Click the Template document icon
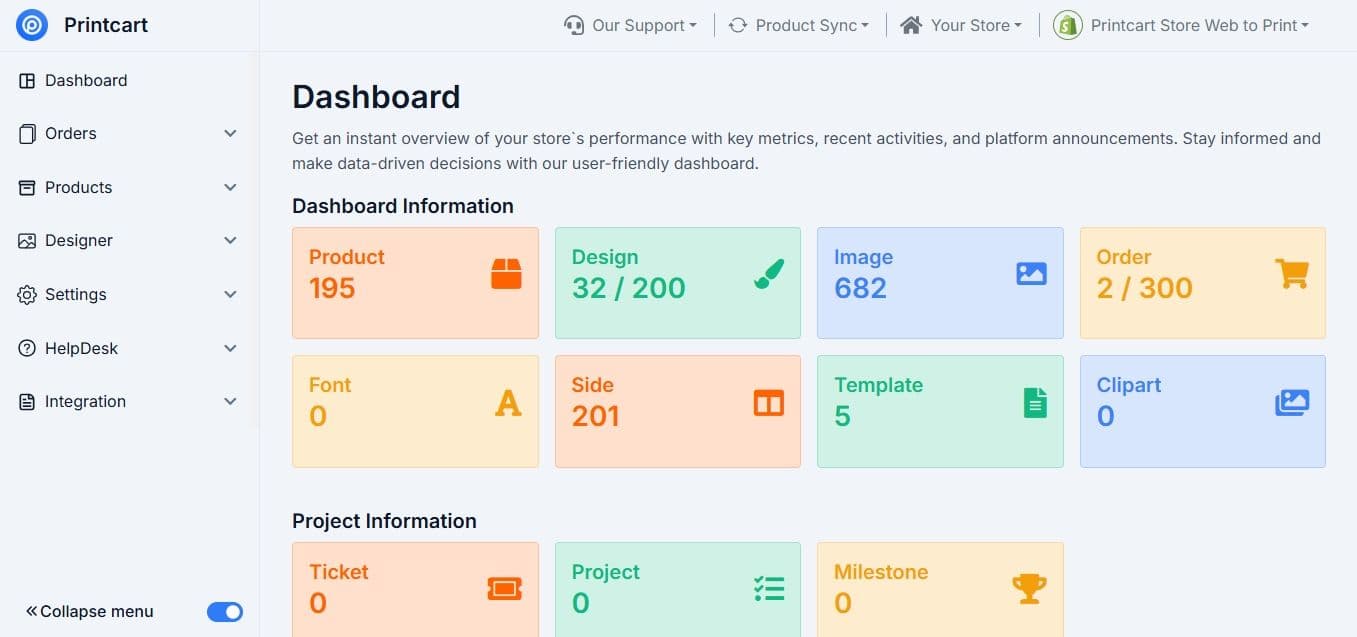Viewport: 1357px width, 637px height. coord(1035,402)
